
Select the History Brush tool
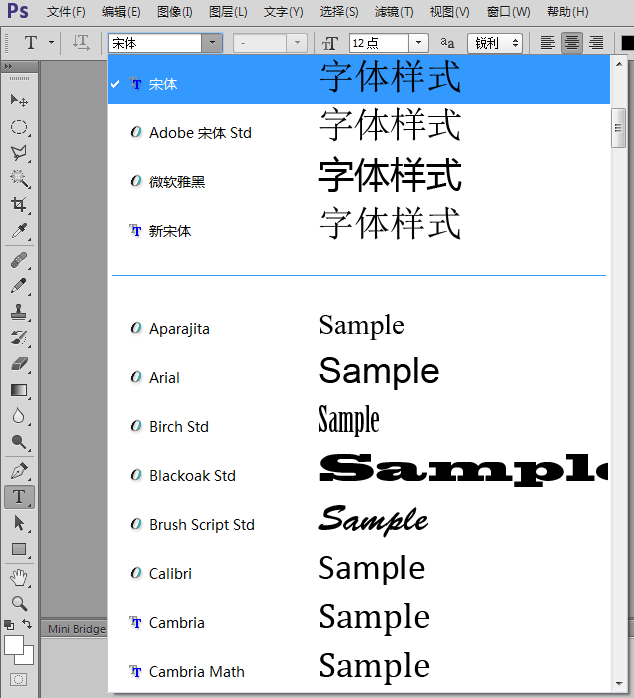click(19, 337)
